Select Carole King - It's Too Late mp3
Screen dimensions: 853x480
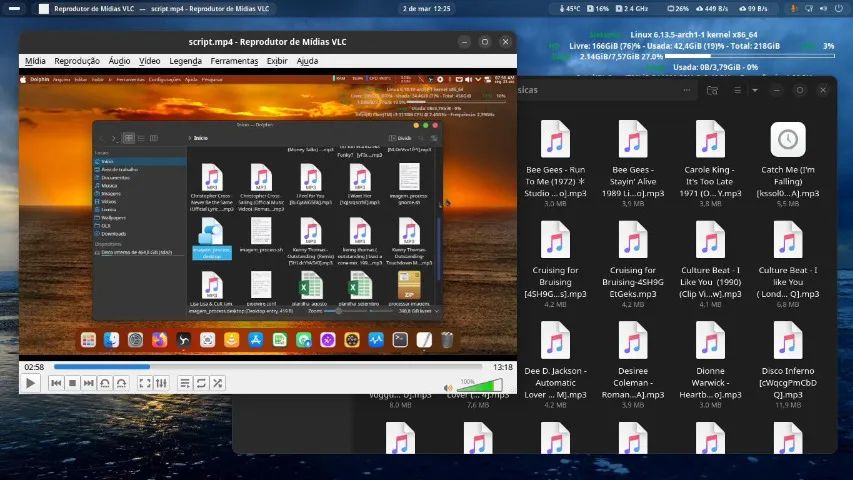click(710, 162)
